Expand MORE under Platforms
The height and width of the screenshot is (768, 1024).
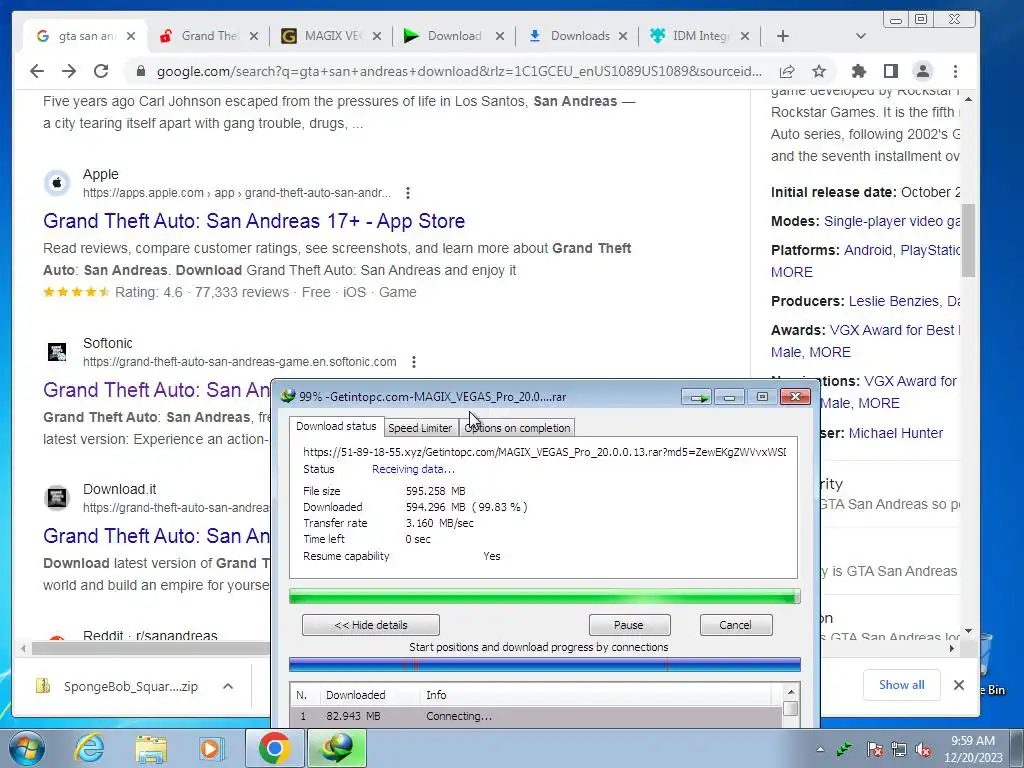(792, 272)
